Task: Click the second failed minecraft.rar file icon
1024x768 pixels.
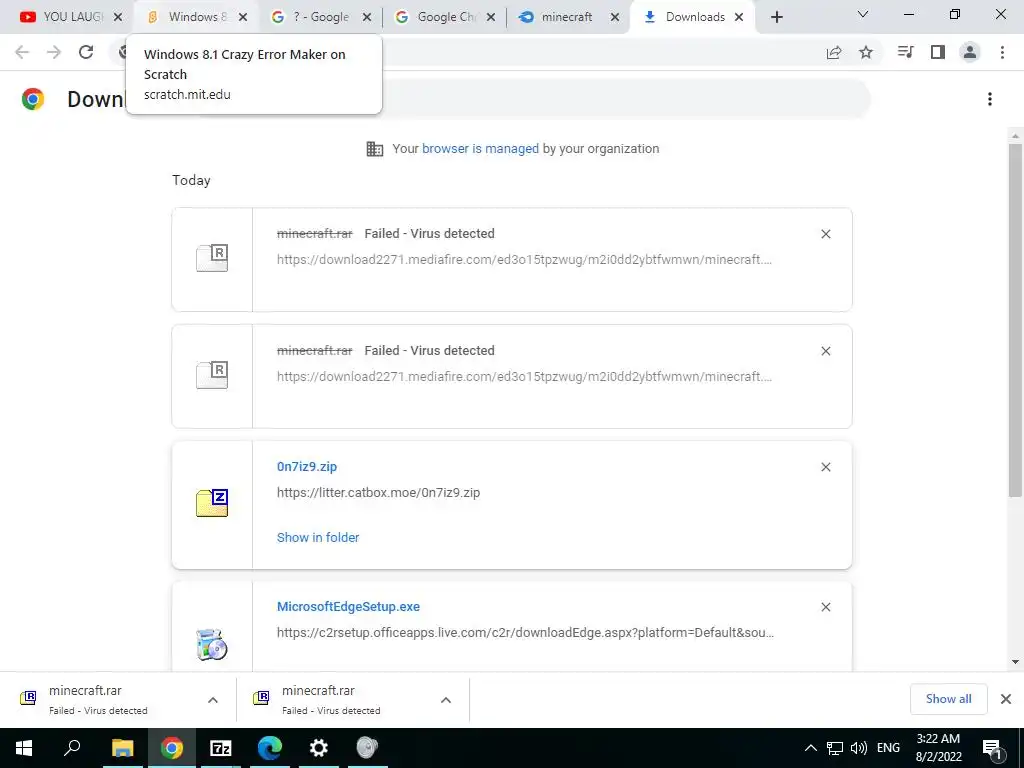Action: 212,375
